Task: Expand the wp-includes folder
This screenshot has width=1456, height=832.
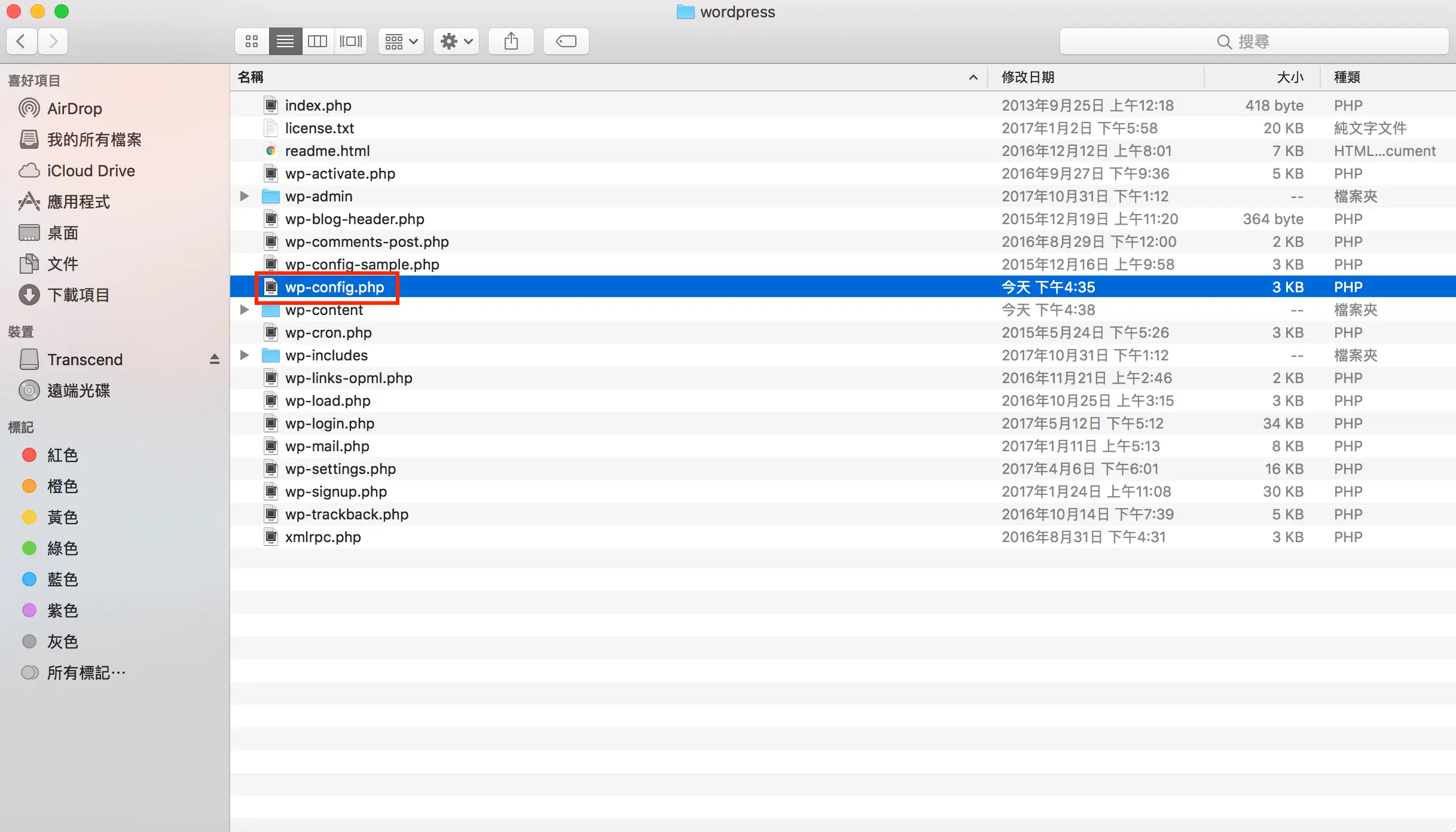Action: (x=244, y=355)
